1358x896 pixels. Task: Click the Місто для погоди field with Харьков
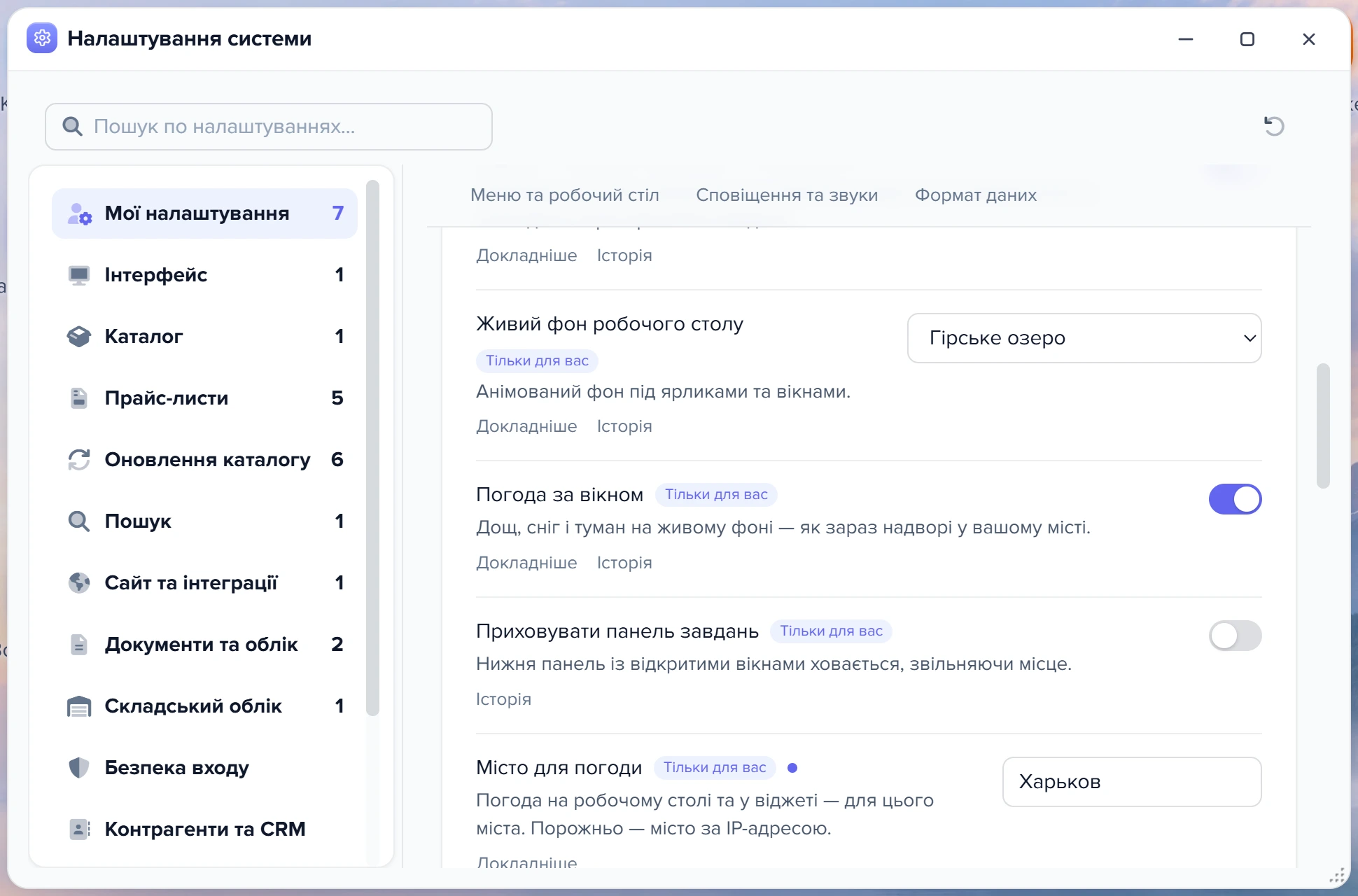click(1132, 782)
